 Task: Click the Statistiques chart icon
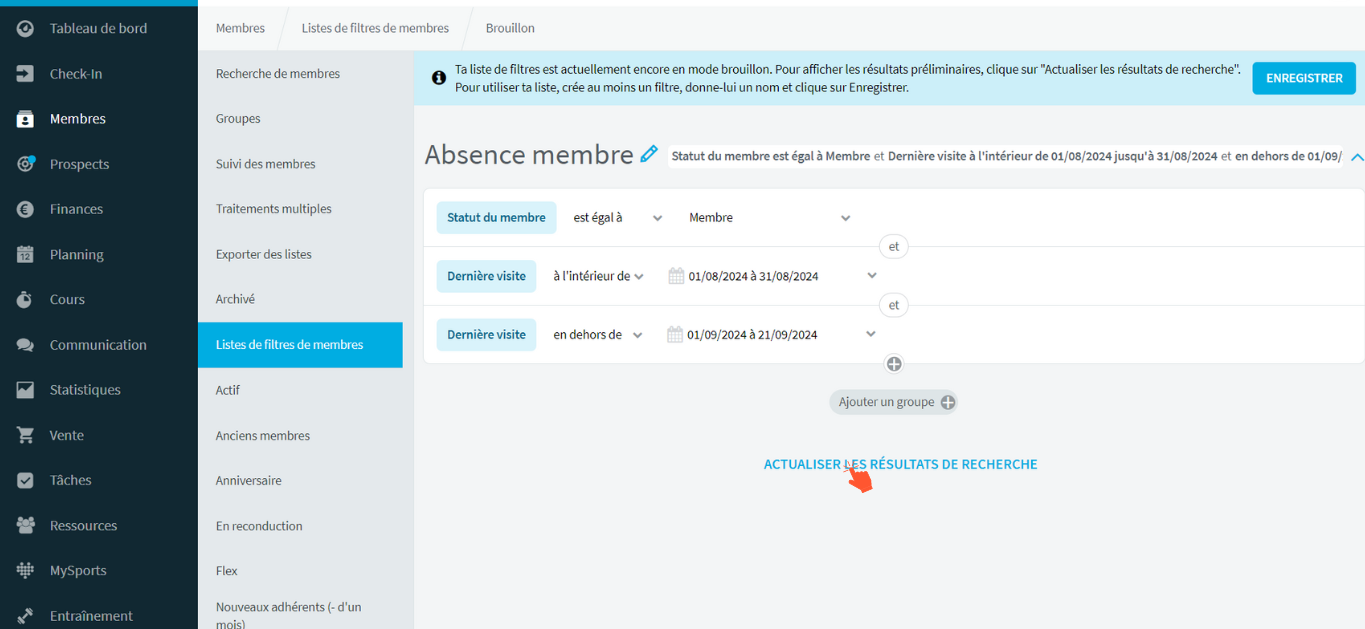(25, 390)
